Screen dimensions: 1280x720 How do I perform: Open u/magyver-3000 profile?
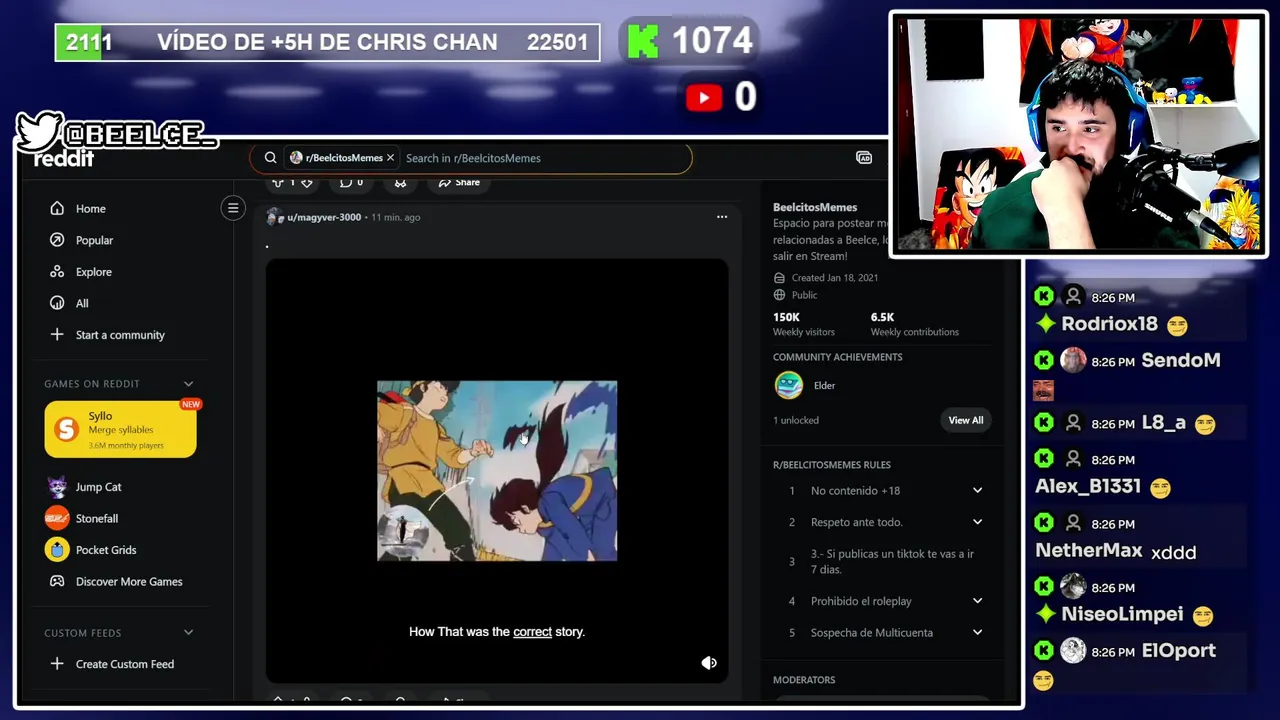[324, 217]
